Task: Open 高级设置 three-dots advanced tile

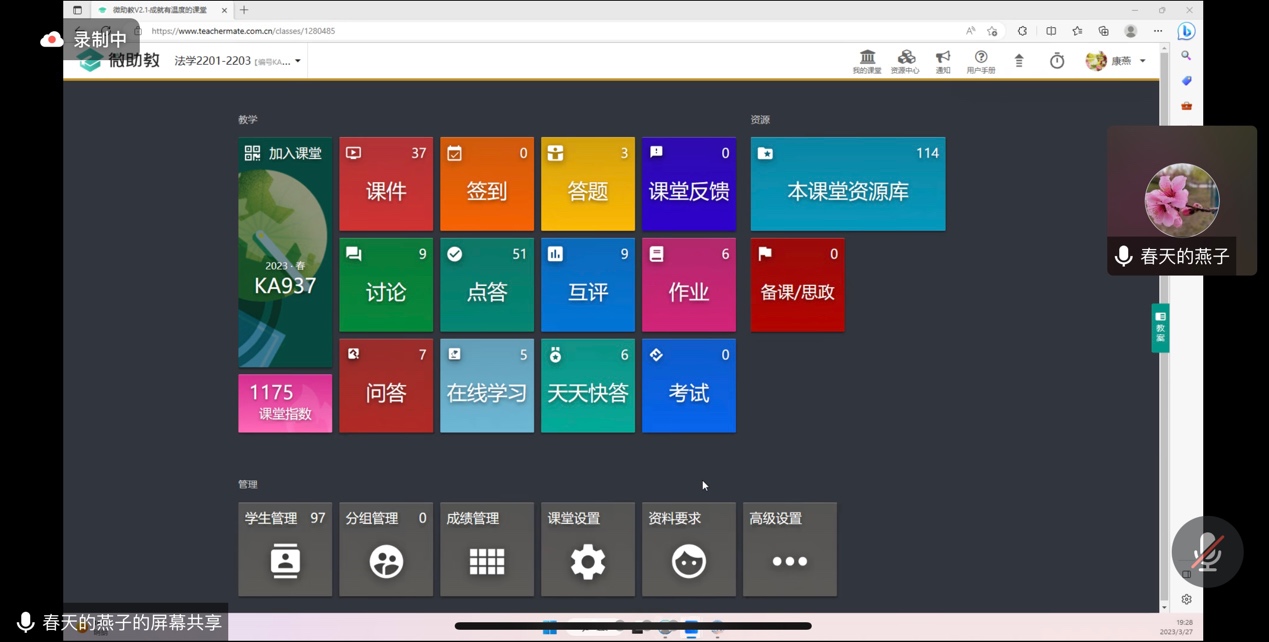Action: pos(789,549)
